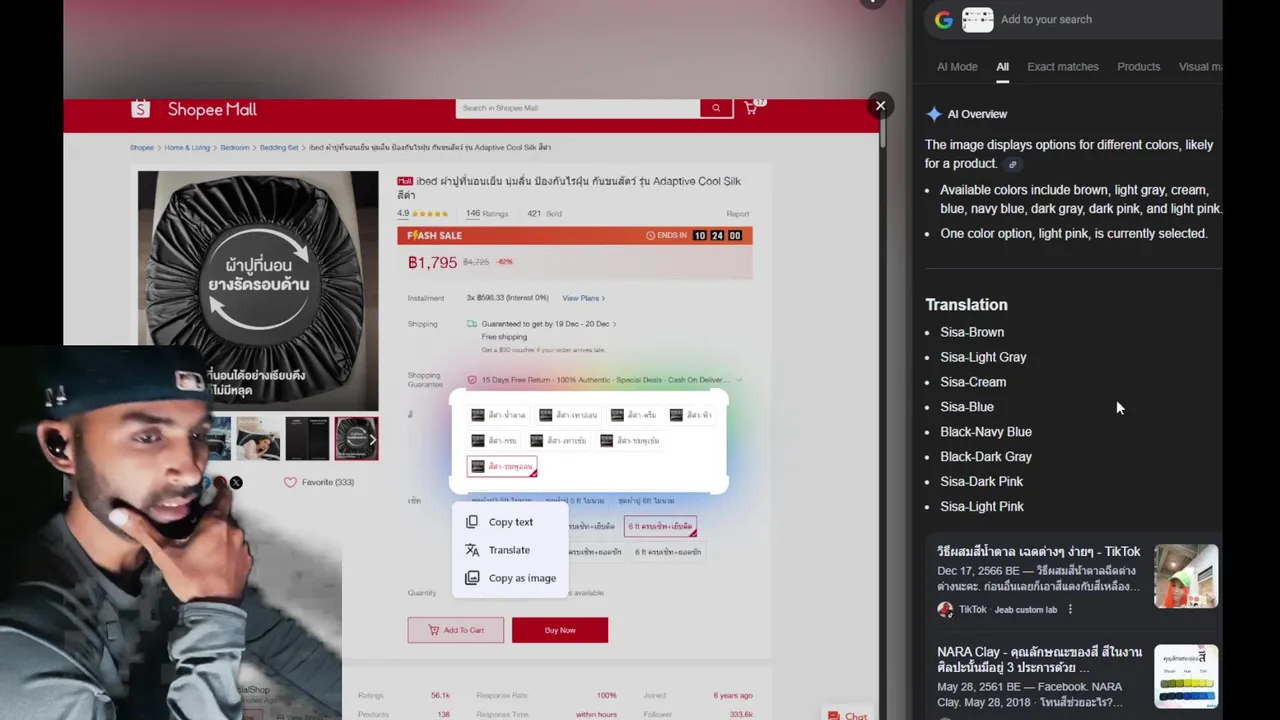Screen dimensions: 1280x720
Task: Select the highlighted Light Pink color option
Action: click(502, 466)
